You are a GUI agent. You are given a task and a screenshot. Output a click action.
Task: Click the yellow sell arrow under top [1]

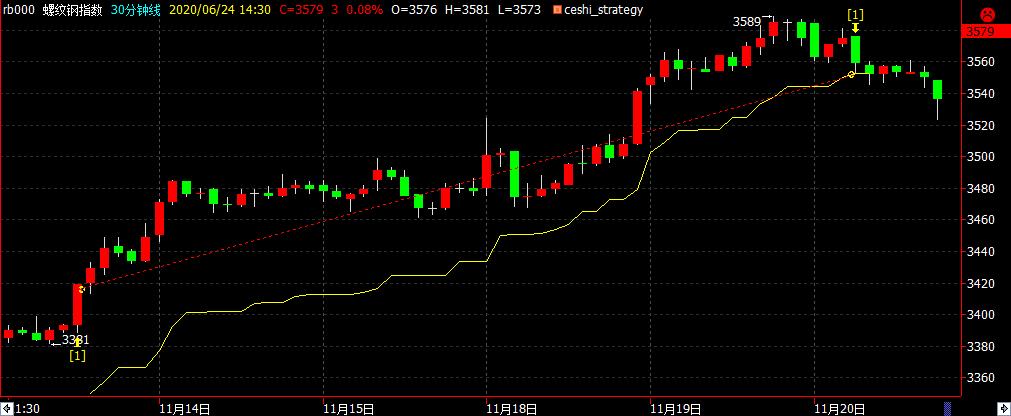[x=856, y=28]
